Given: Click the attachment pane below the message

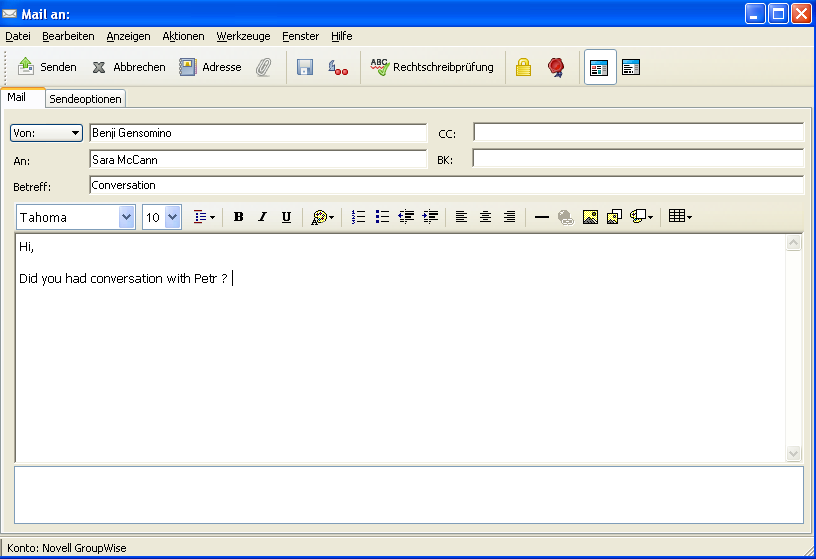Looking at the screenshot, I should [x=409, y=495].
